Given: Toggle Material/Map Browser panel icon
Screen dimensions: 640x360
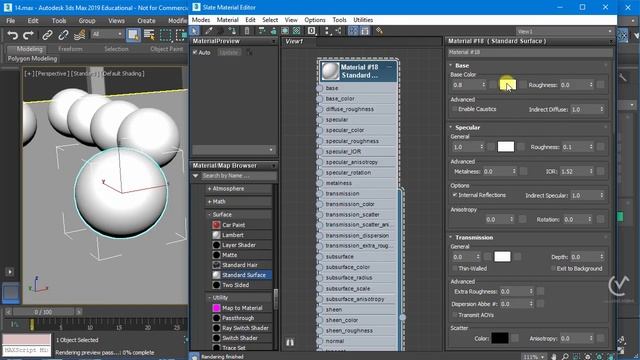Looking at the screenshot, I should (x=353, y=31).
